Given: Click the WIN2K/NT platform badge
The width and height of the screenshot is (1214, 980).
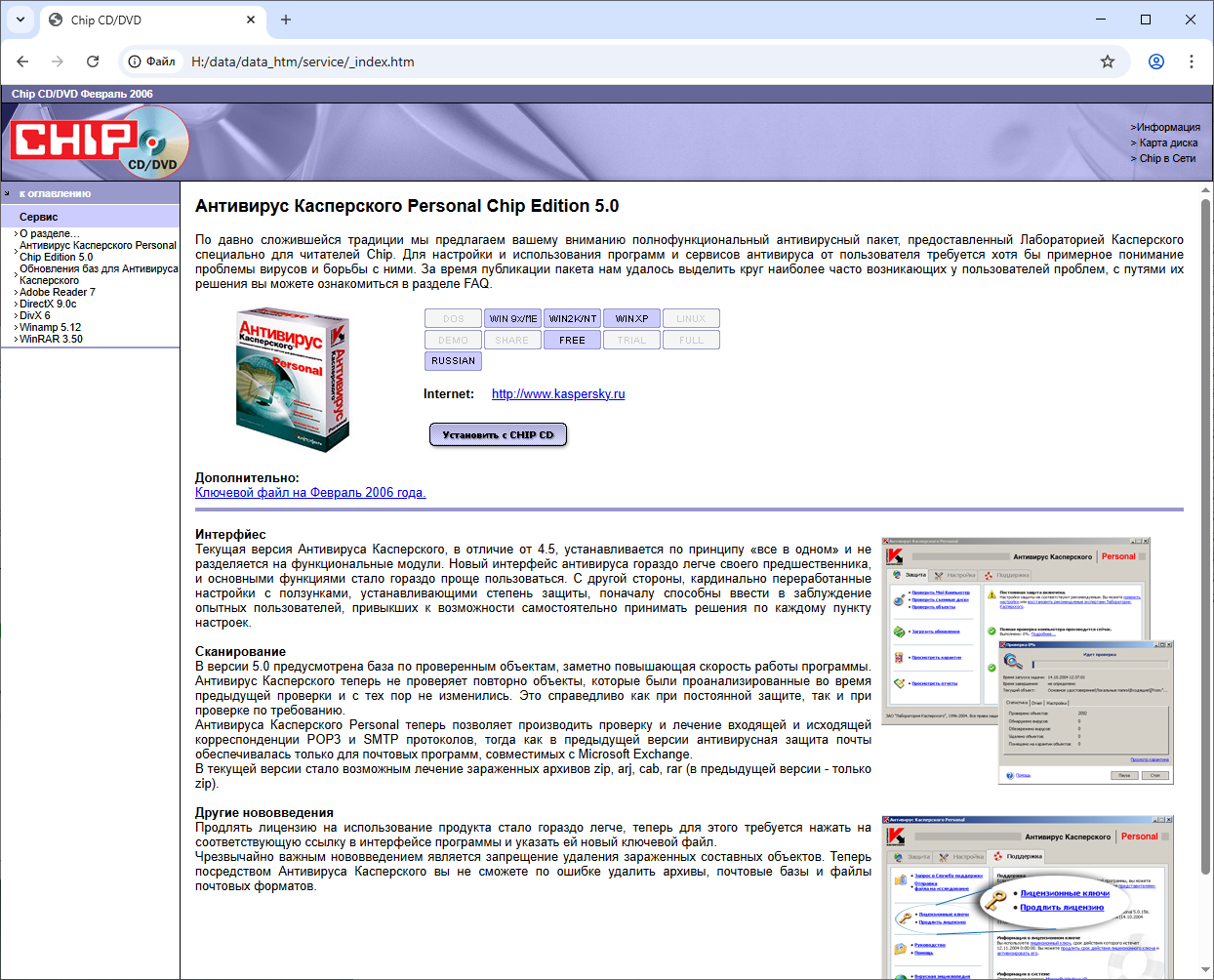Looking at the screenshot, I should pos(573,318).
